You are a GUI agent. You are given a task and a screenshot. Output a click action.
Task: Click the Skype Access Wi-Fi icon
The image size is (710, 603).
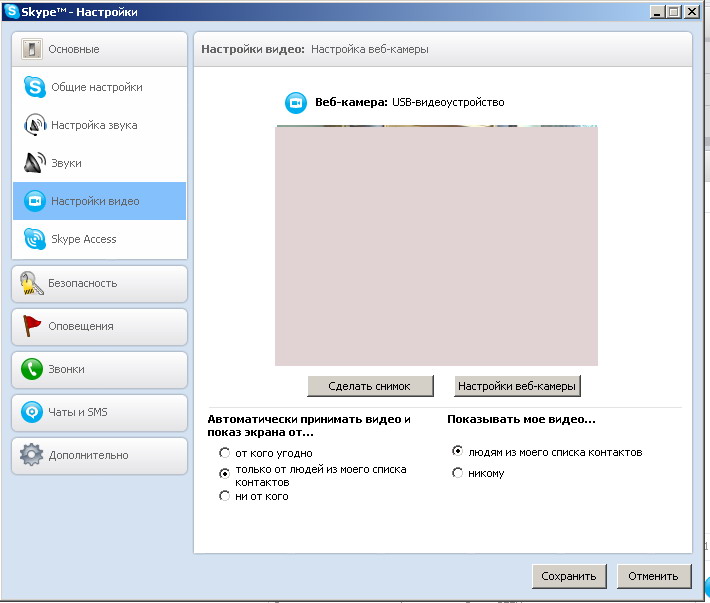click(35, 239)
